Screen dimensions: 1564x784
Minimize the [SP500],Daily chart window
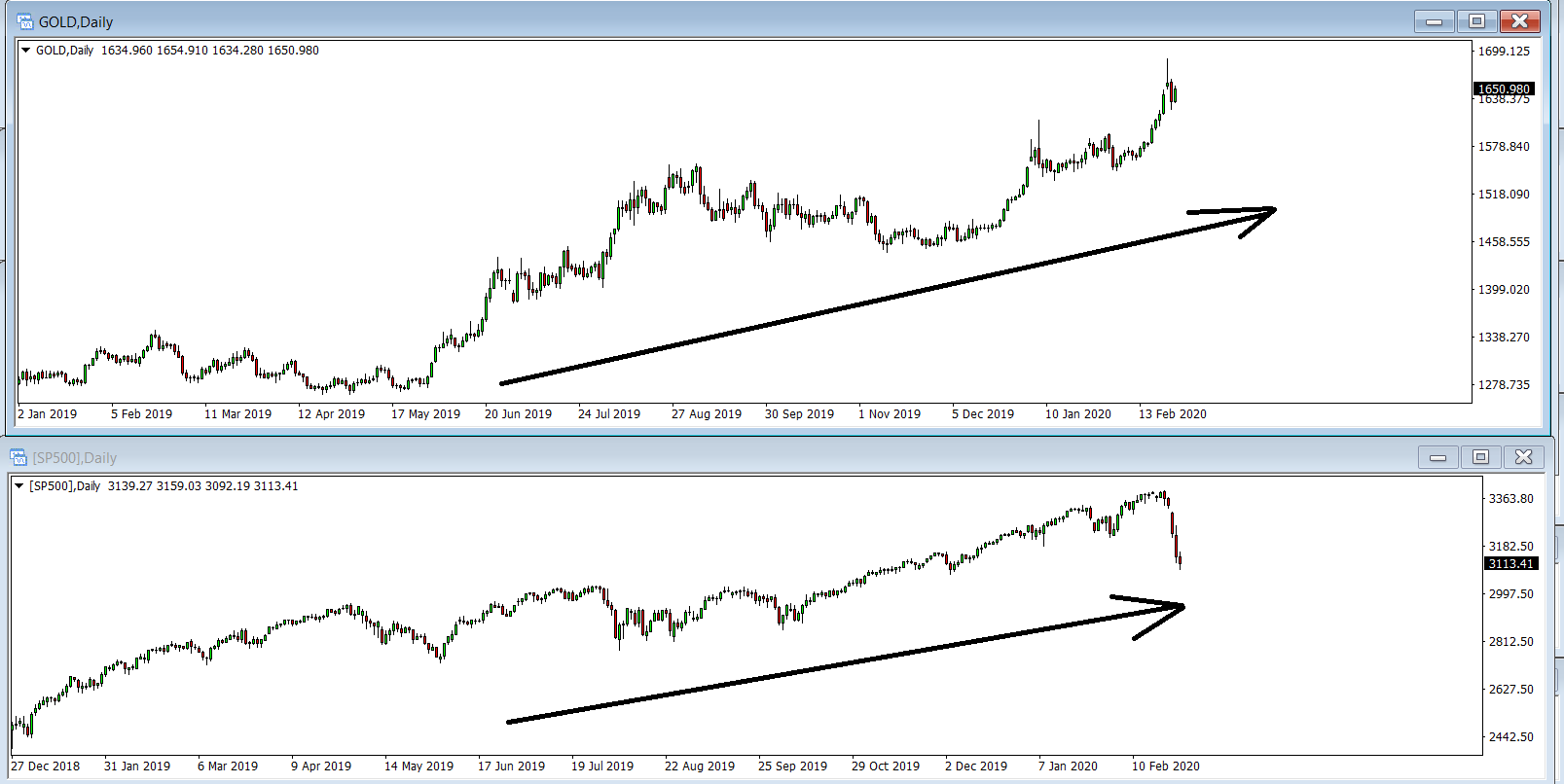(x=1437, y=457)
